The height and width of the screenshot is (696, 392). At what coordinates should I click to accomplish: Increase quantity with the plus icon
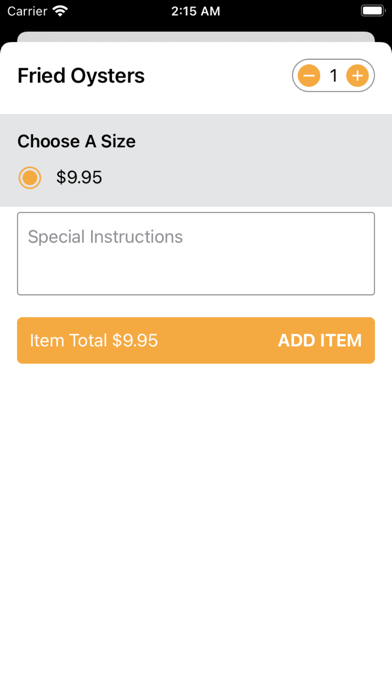(x=357, y=76)
